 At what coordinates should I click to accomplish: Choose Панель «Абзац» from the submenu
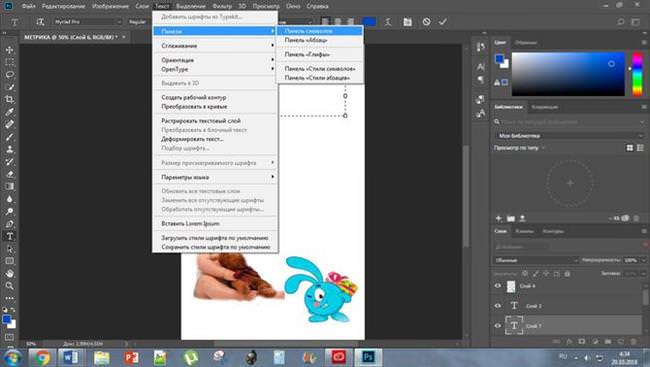tap(320, 40)
